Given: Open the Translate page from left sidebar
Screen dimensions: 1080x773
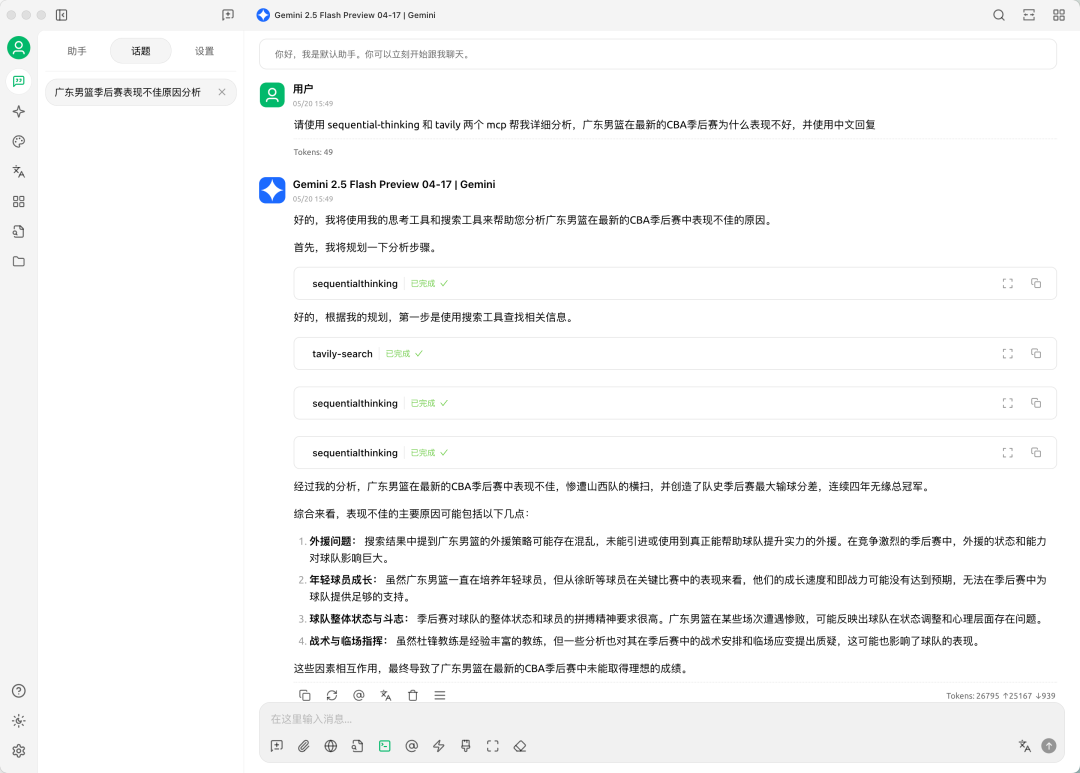Looking at the screenshot, I should pyautogui.click(x=18, y=172).
